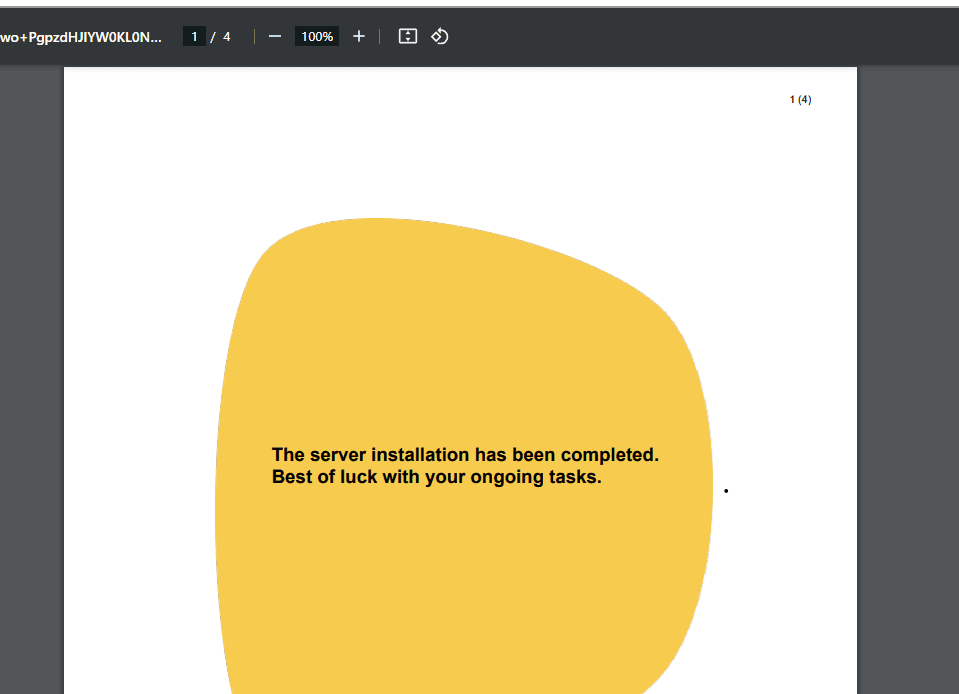Click the word "The" starting the first sentence
The image size is (959, 694).
point(288,455)
